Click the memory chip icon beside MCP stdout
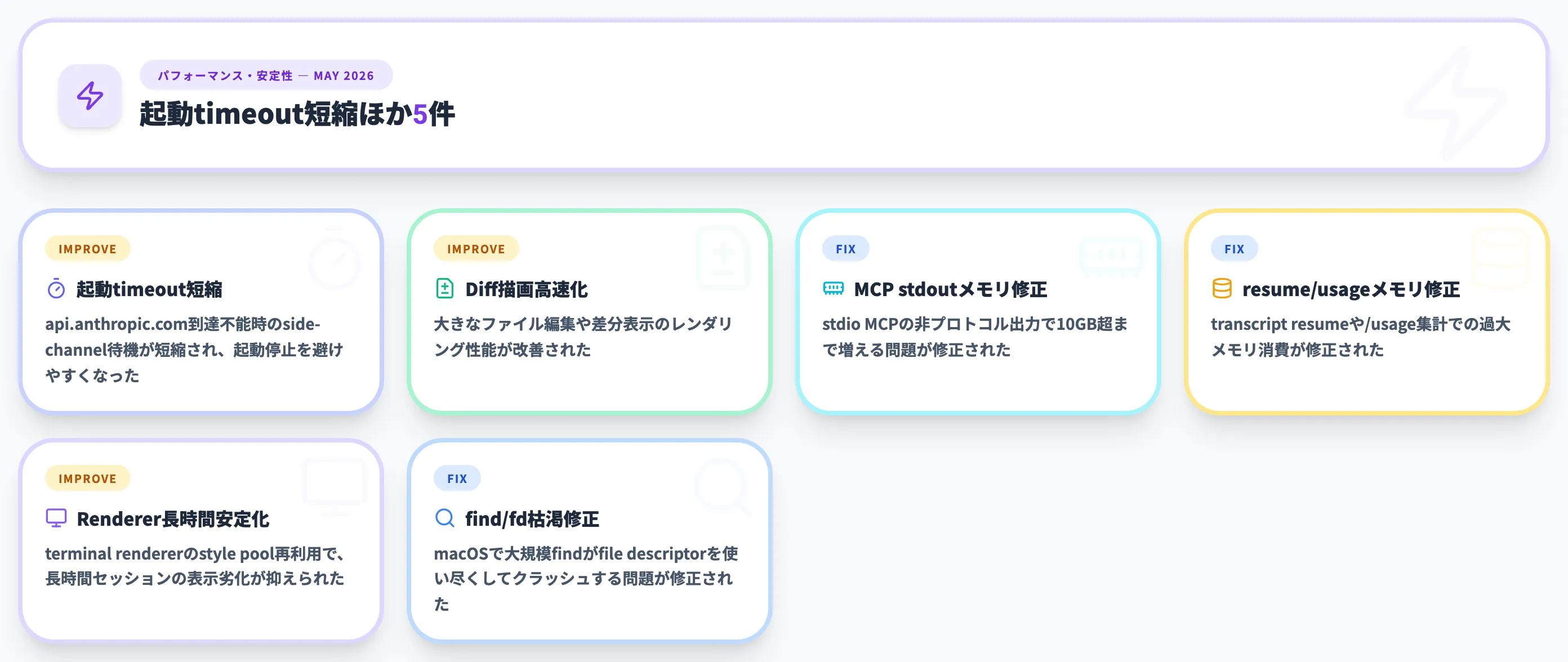Viewport: 1568px width, 662px height. point(834,289)
